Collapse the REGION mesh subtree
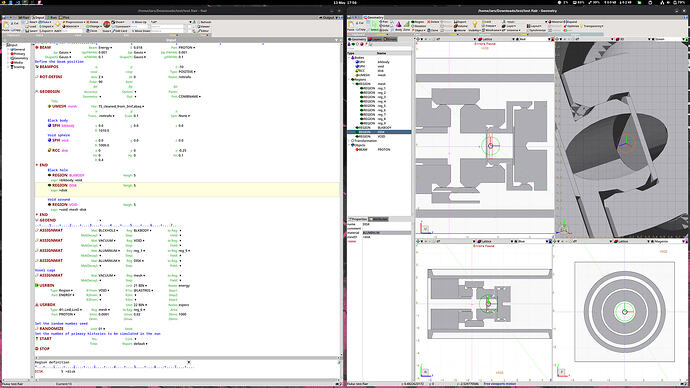690x388 pixels. click(x=354, y=84)
